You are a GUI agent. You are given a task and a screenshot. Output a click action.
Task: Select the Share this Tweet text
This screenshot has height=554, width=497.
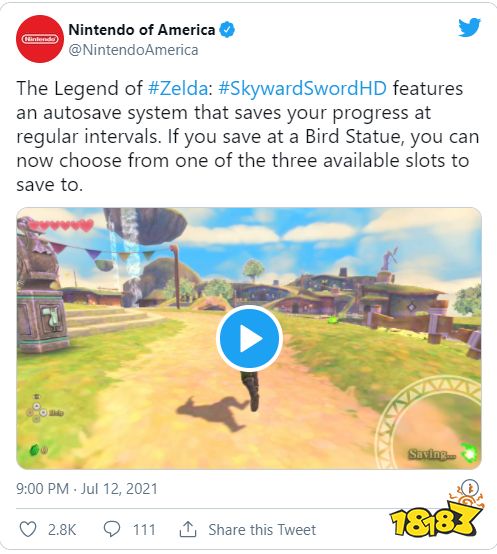click(262, 530)
